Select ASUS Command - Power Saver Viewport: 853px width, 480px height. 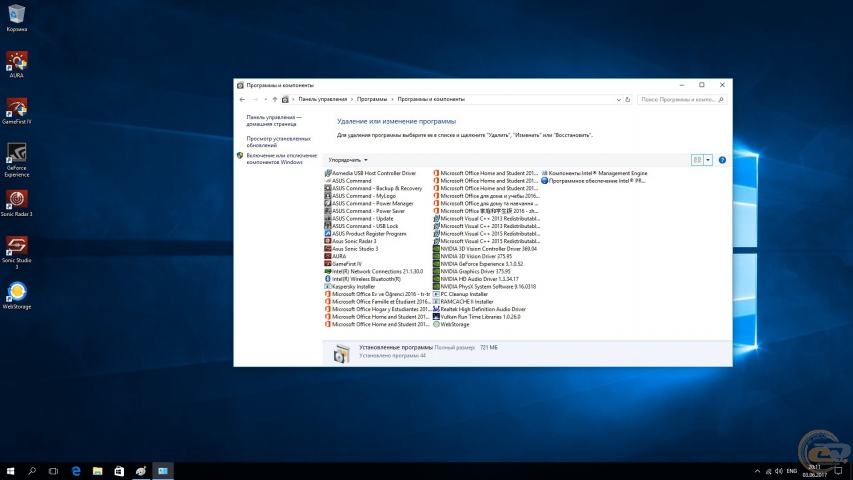pos(365,211)
